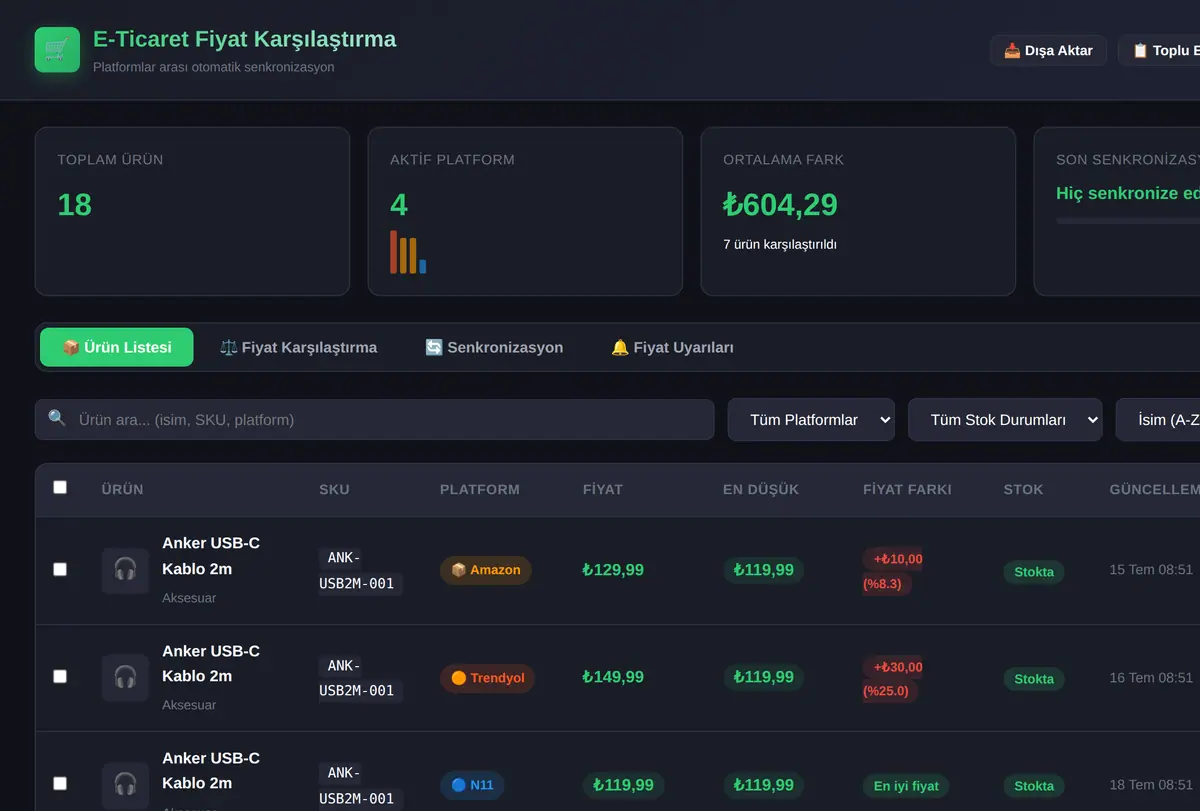Open the Tüm Stok Durumları dropdown
The height and width of the screenshot is (811, 1200).
pyautogui.click(x=1005, y=420)
